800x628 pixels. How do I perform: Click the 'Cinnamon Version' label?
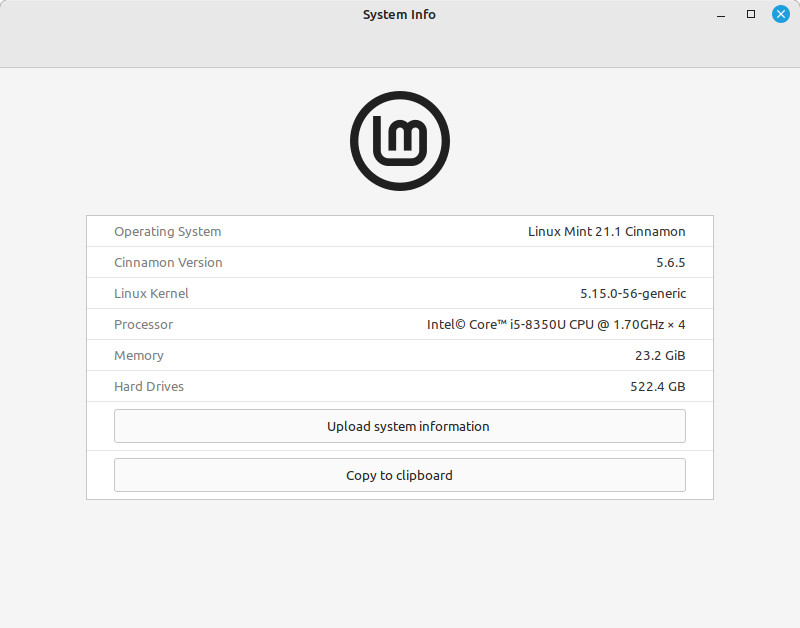click(x=168, y=263)
